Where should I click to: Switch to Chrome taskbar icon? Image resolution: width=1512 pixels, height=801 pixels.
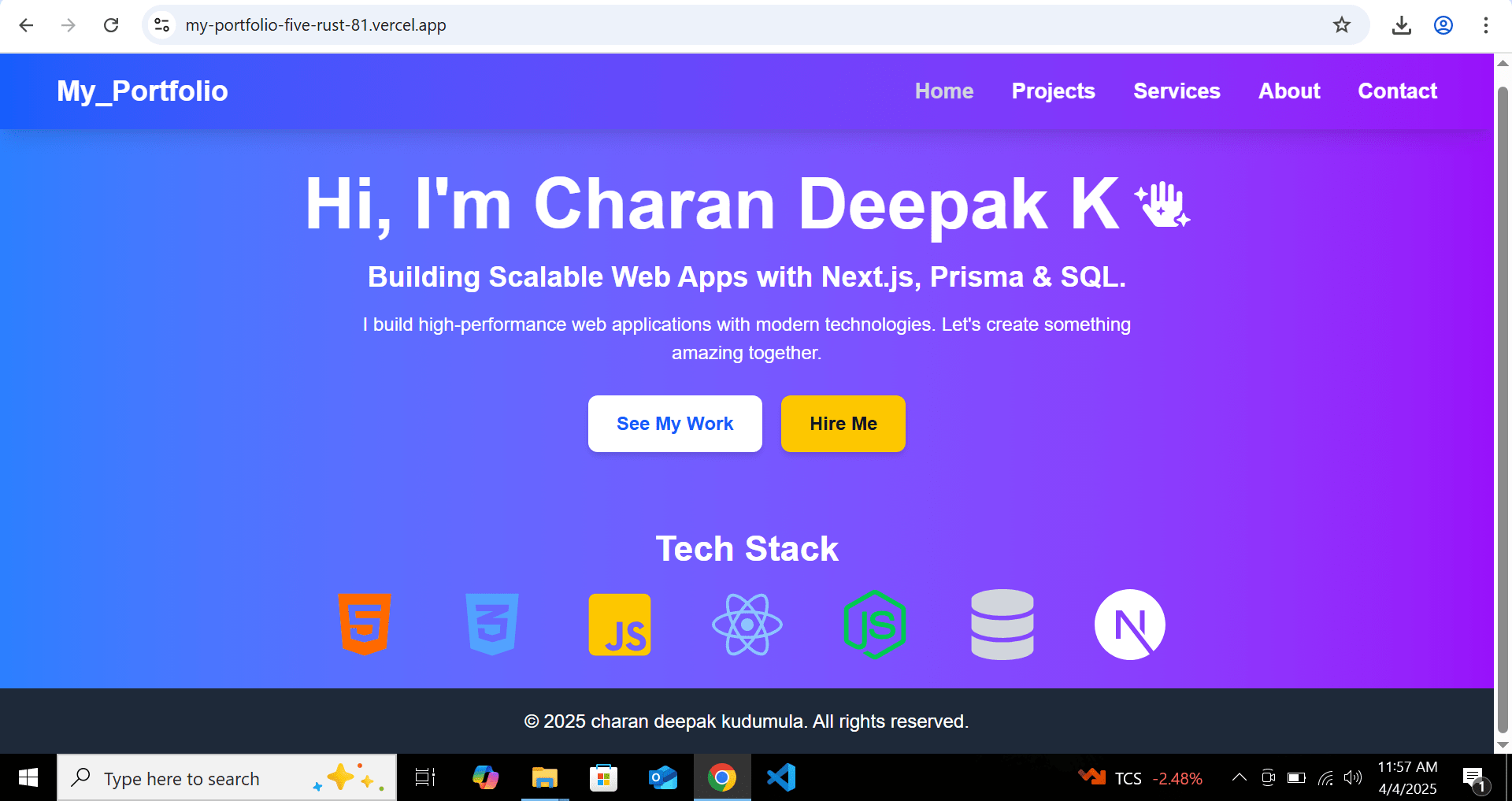pos(722,778)
